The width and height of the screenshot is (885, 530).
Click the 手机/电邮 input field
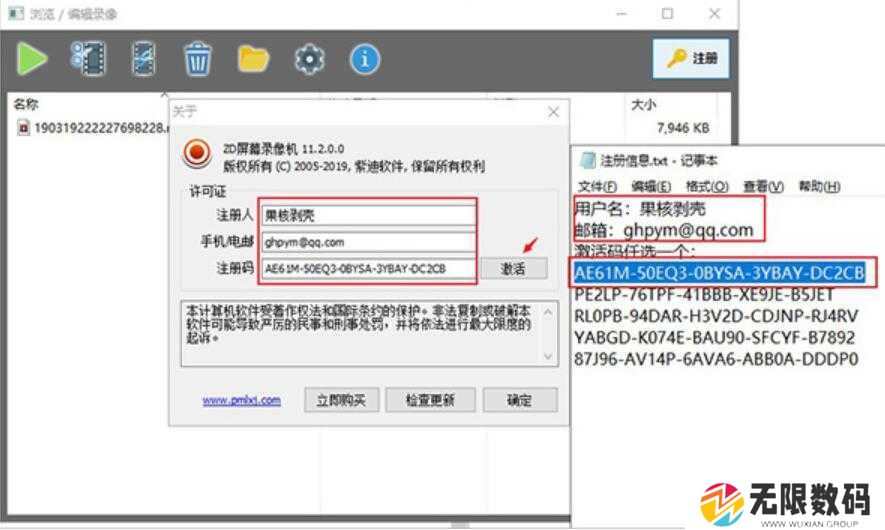(368, 242)
